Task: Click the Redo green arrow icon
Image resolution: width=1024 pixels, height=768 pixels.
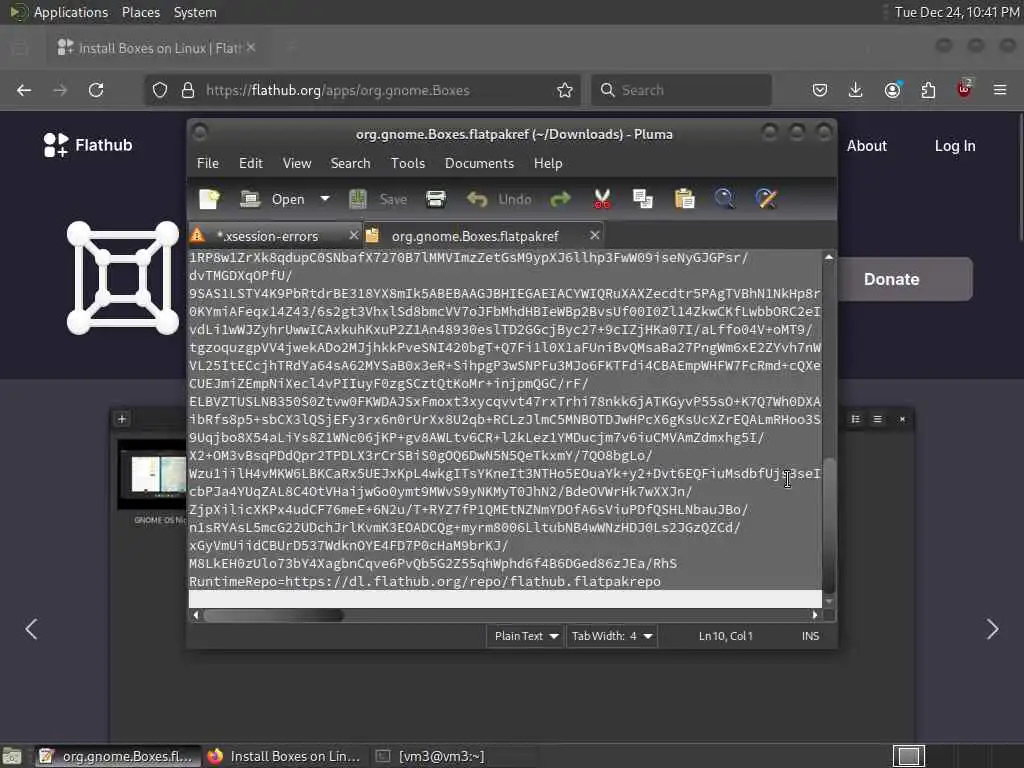Action: point(560,199)
